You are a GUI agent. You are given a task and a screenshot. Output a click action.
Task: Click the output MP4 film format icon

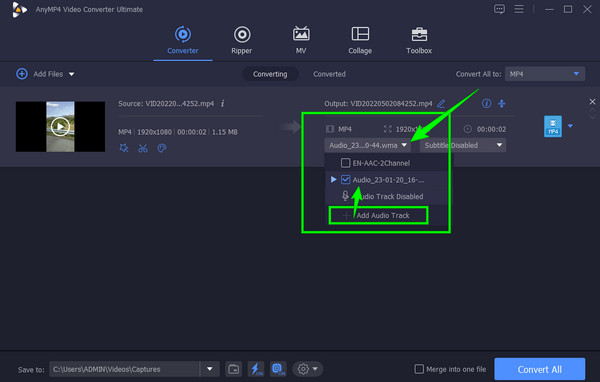tap(330, 129)
